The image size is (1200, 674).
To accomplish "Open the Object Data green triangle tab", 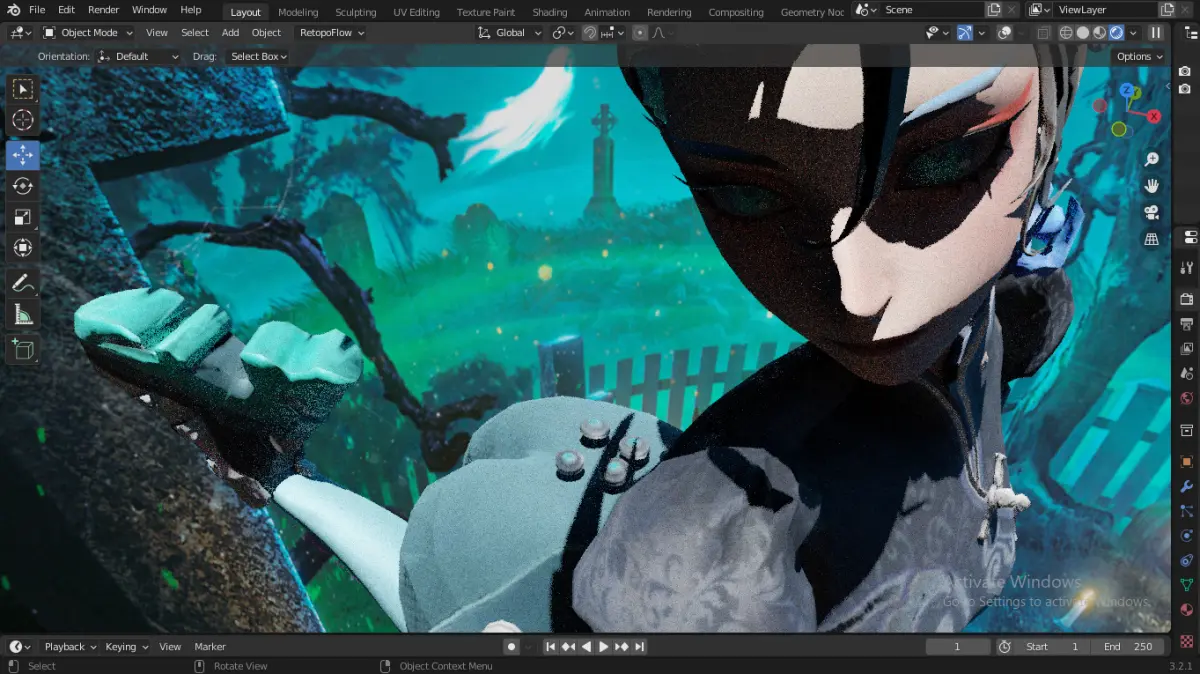I will point(1187,586).
